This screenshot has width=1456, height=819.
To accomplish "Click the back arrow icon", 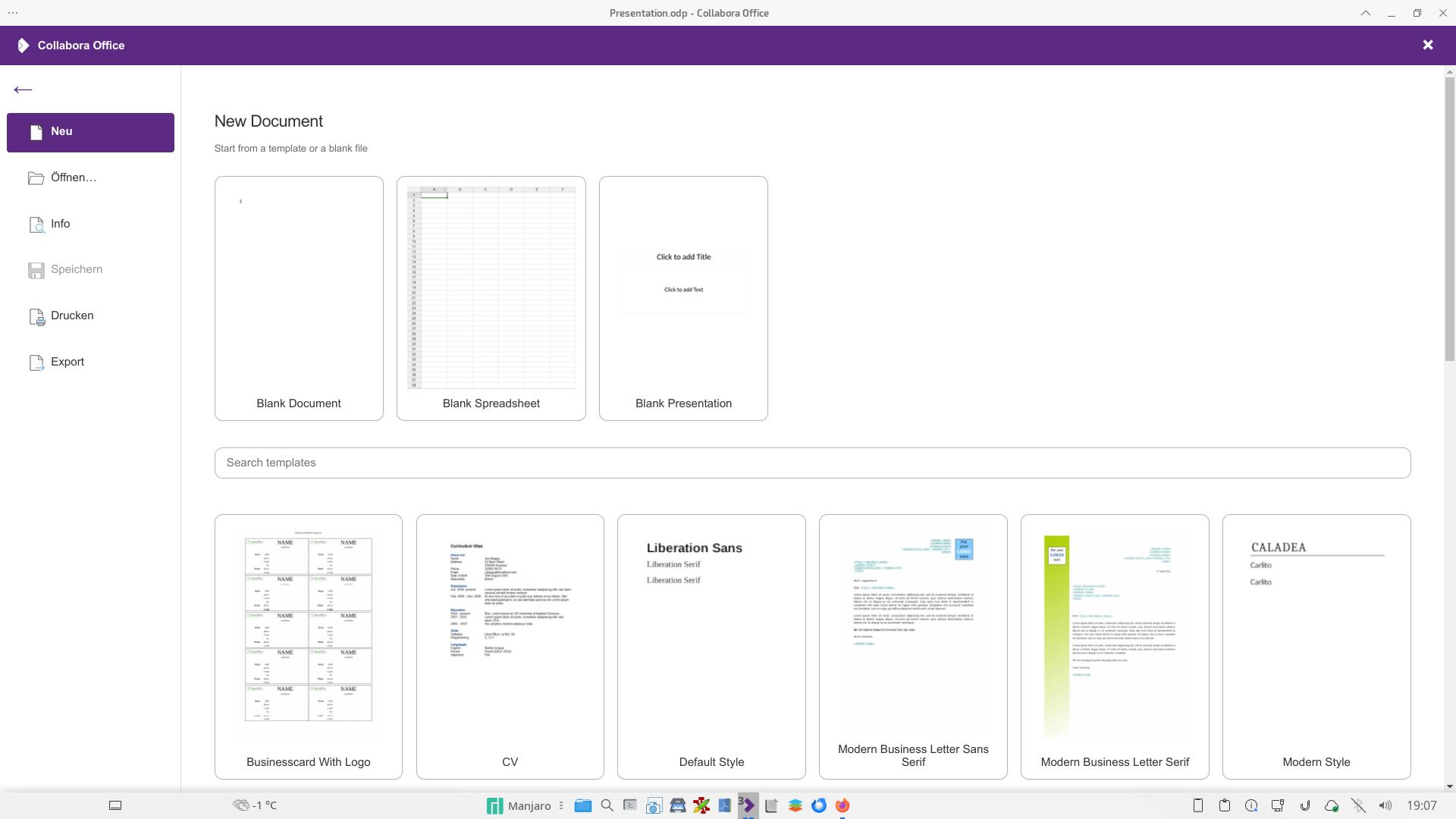I will coord(23,89).
